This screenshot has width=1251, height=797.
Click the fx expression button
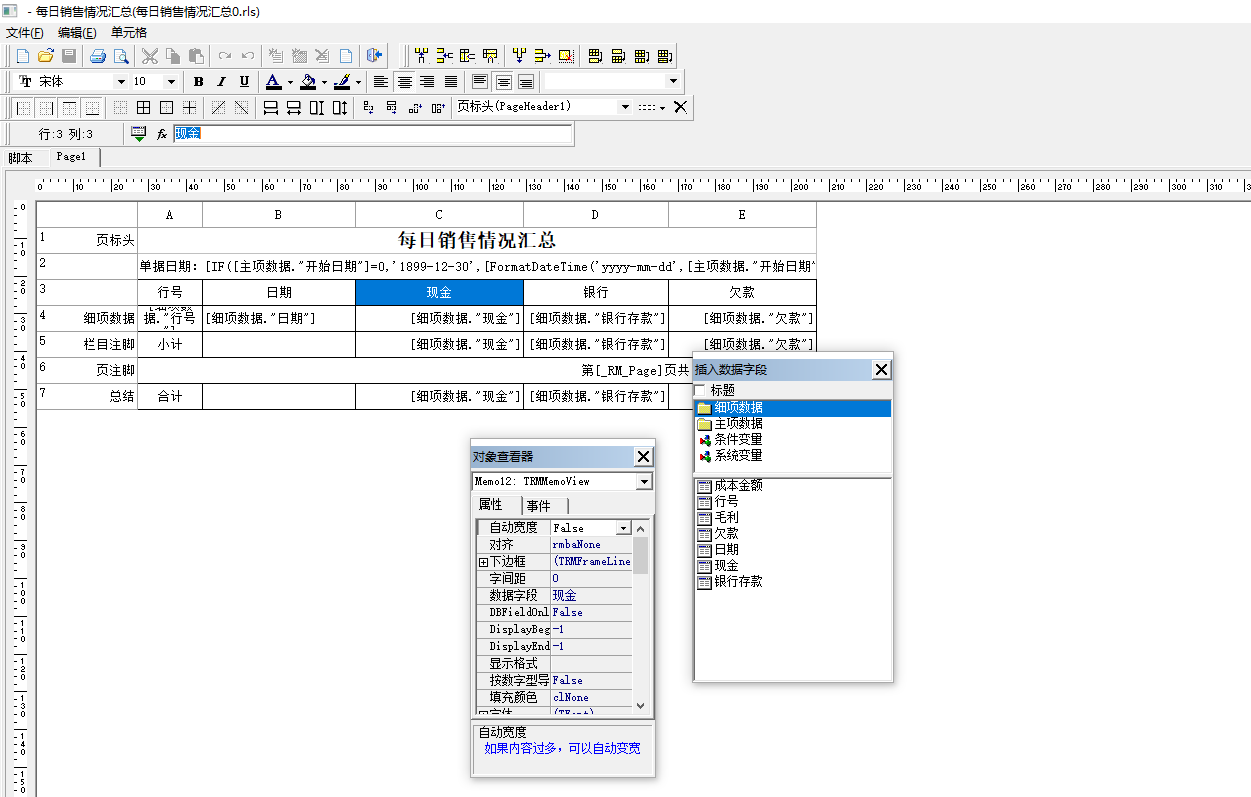[x=161, y=134]
